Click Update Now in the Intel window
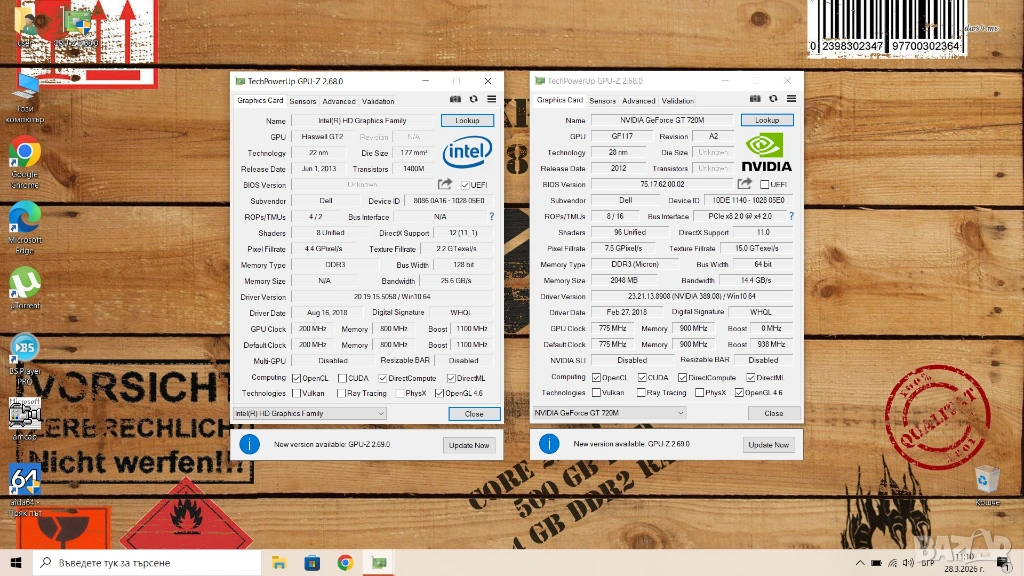The height and width of the screenshot is (576, 1024). pos(468,445)
